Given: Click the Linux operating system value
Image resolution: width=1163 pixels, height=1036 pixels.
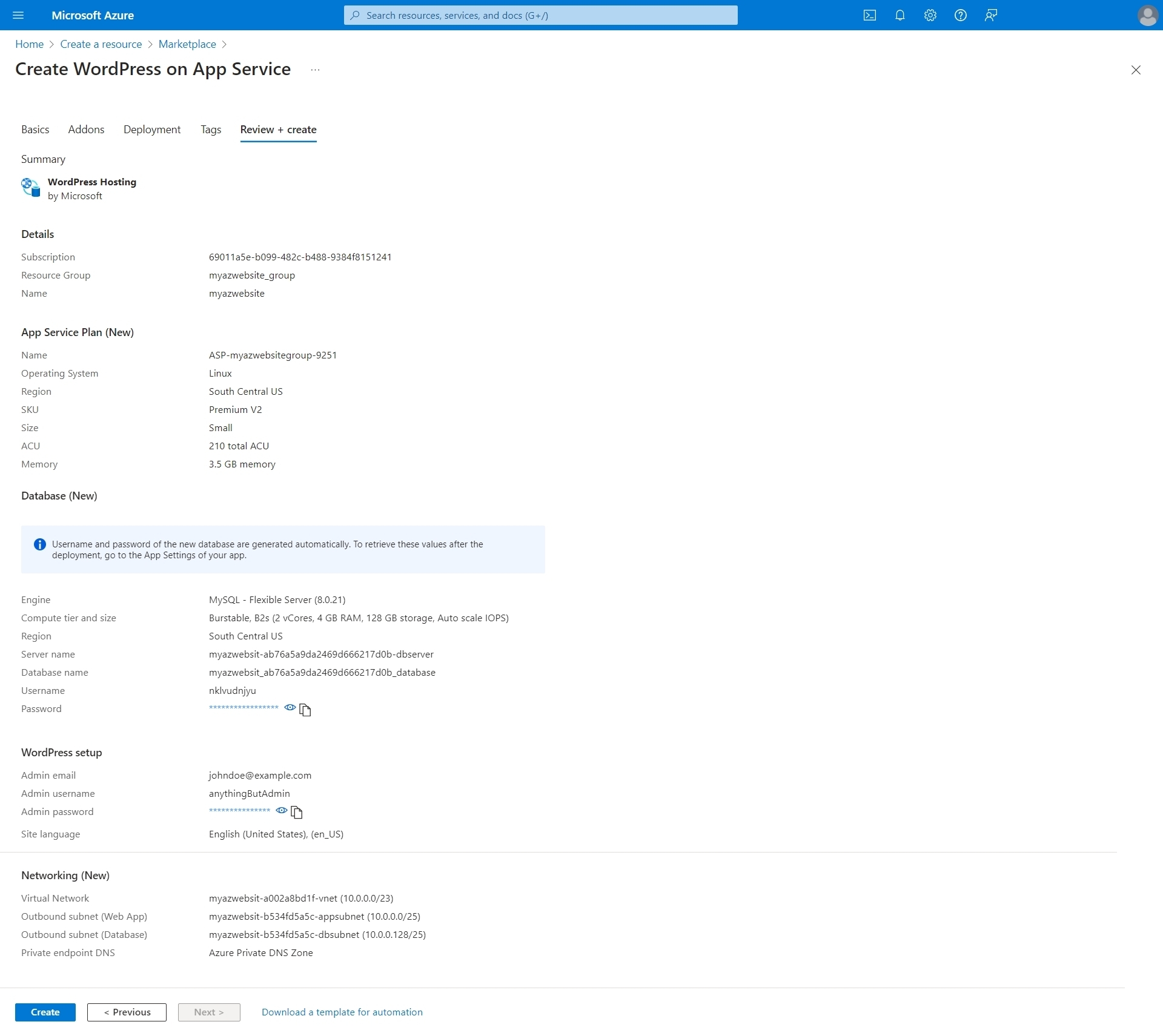Looking at the screenshot, I should pos(220,374).
